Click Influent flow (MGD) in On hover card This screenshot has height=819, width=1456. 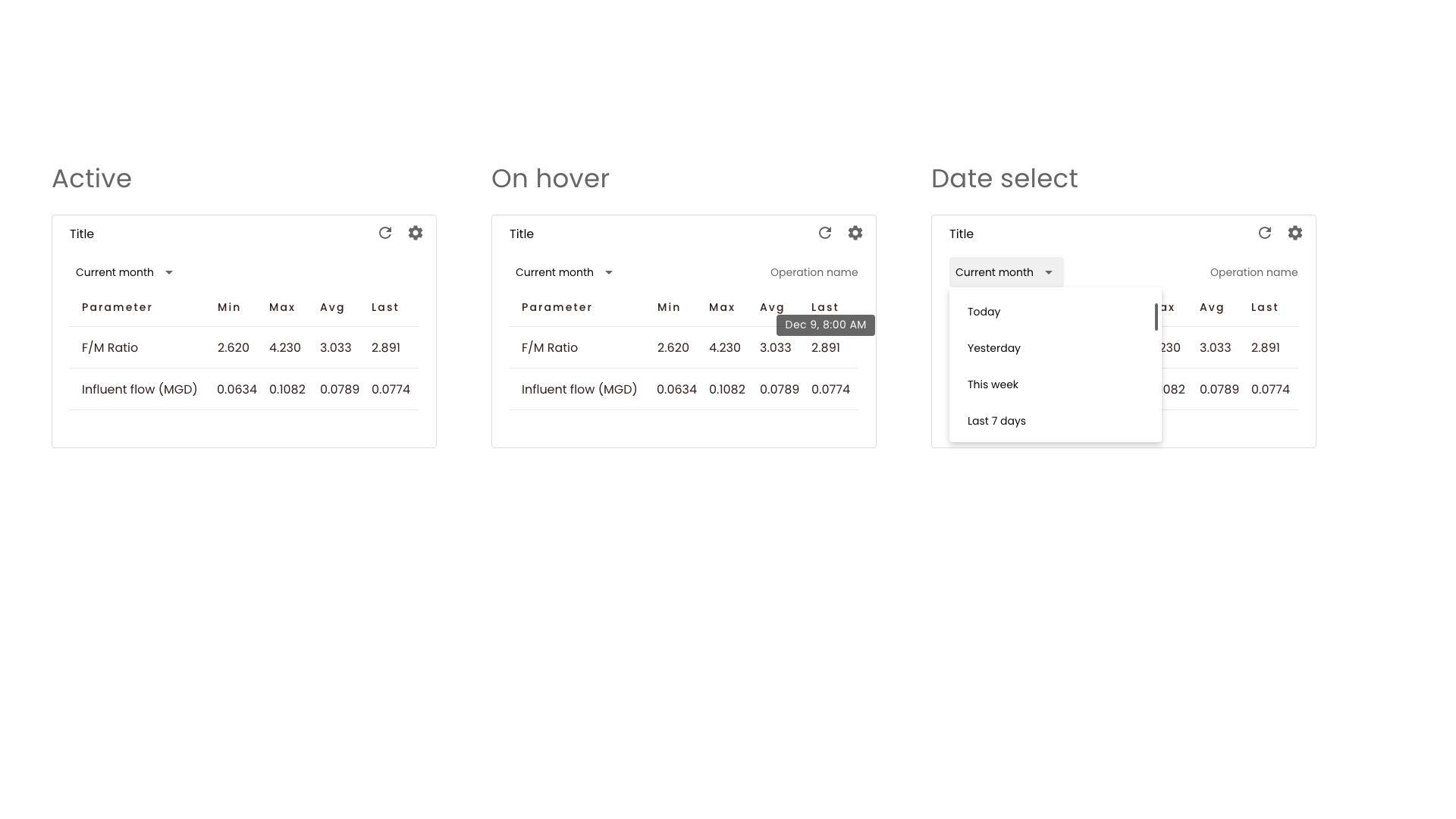579,389
